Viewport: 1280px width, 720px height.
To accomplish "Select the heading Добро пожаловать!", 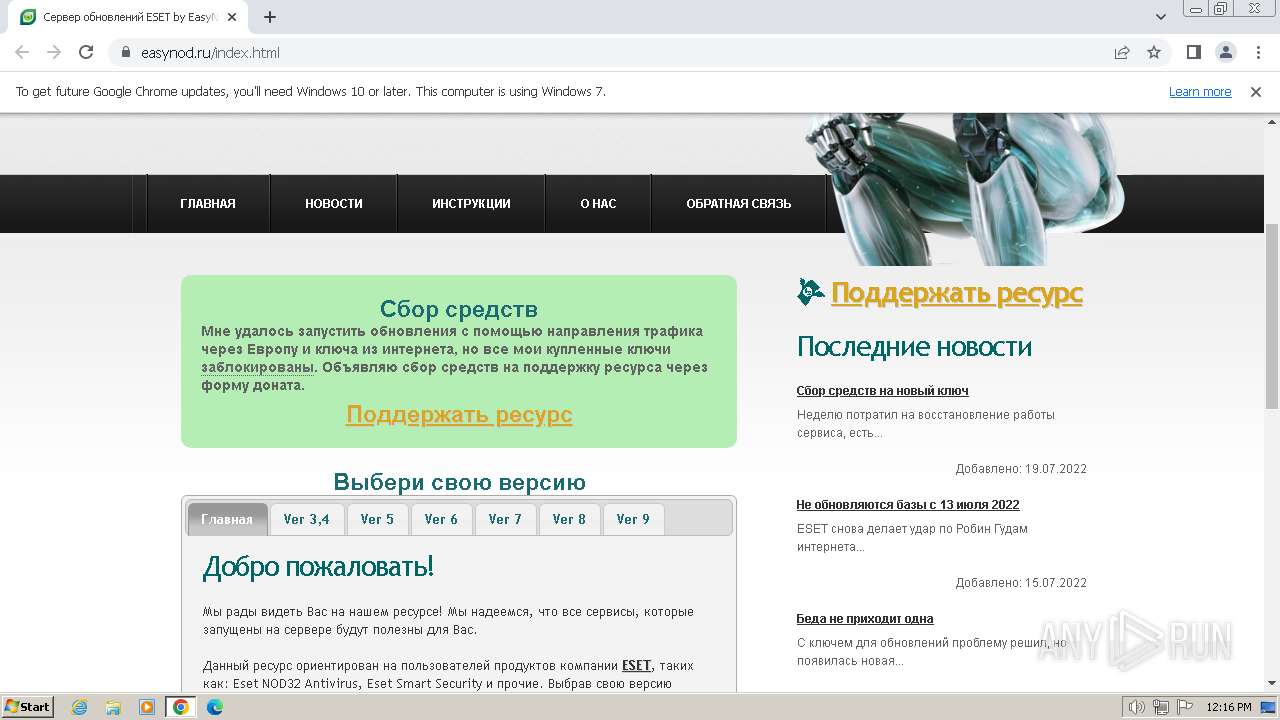I will tap(318, 567).
